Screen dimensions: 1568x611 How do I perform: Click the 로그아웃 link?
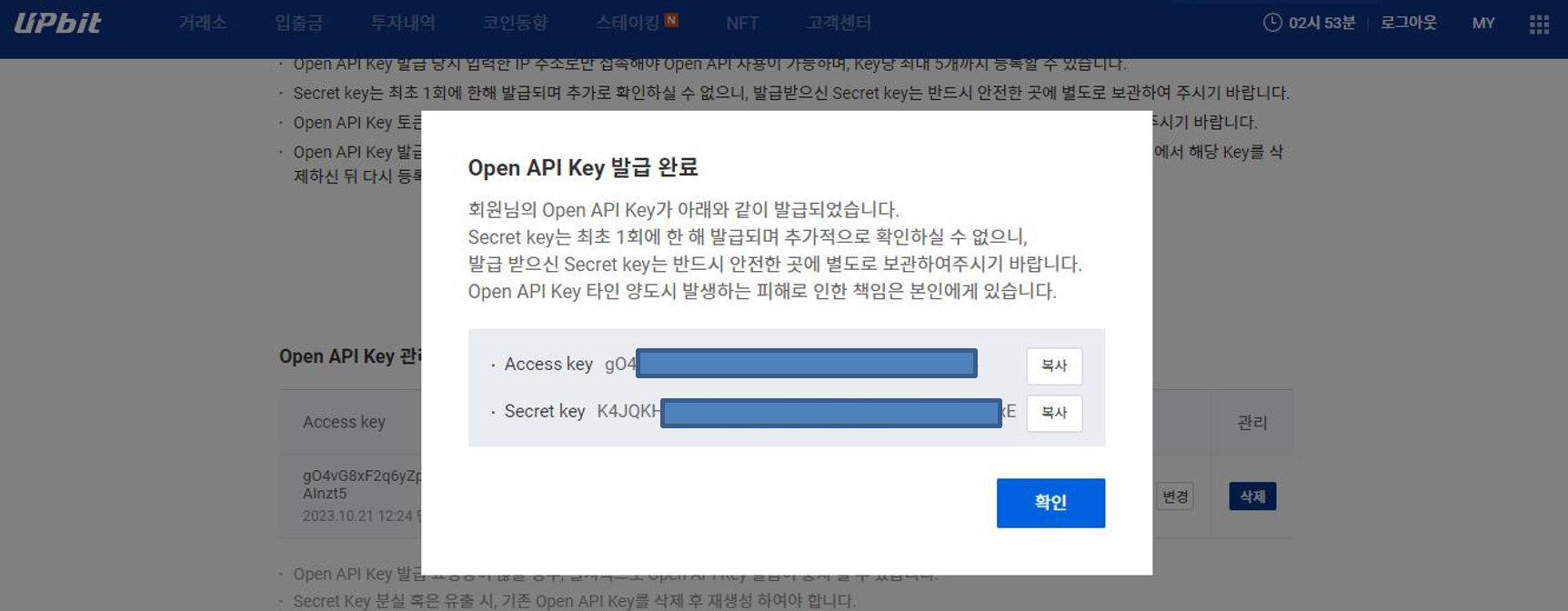point(1408,23)
